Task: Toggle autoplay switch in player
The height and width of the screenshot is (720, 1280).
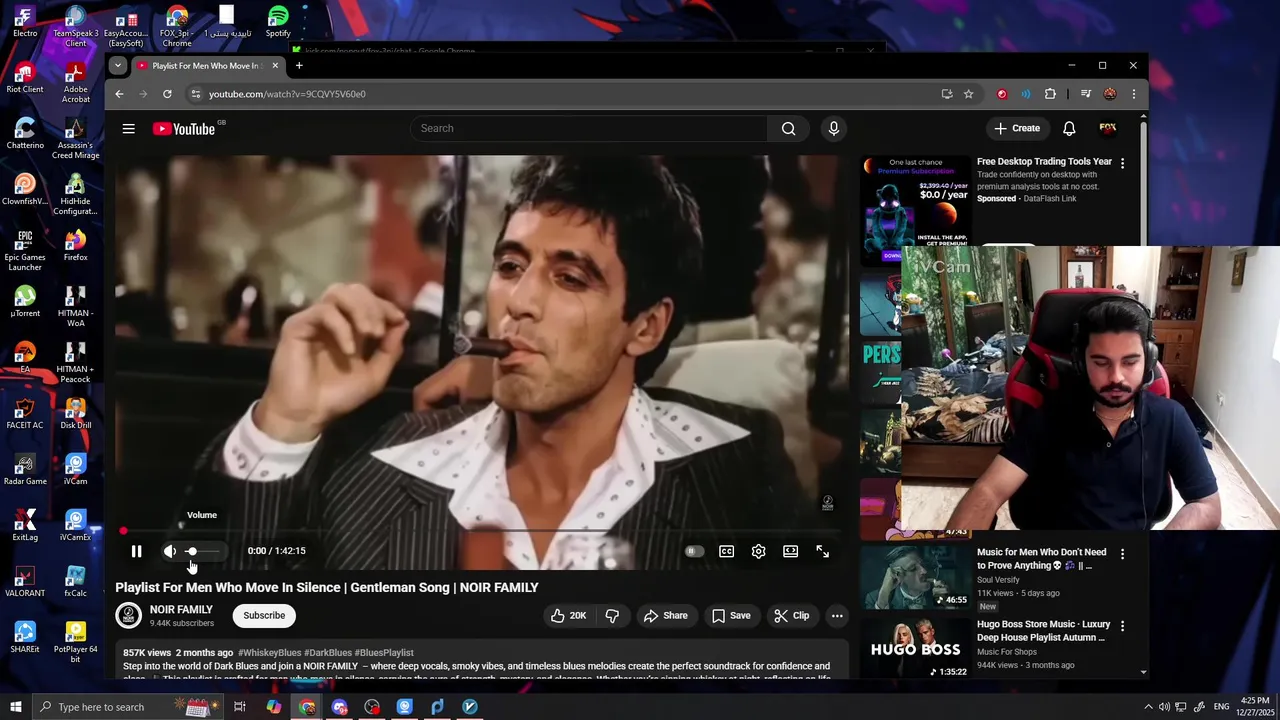Action: click(x=693, y=551)
